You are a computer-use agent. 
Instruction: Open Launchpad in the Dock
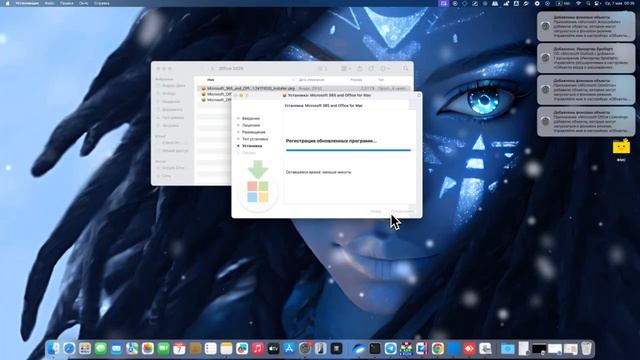click(85, 349)
